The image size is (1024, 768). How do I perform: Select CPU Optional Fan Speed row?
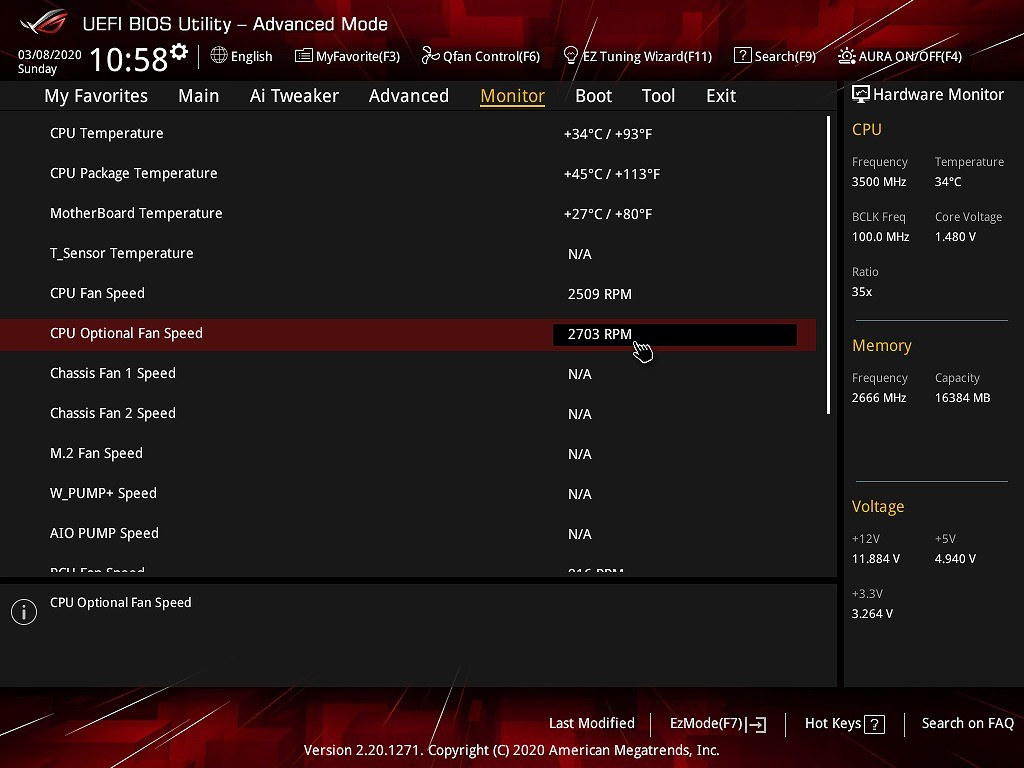click(x=408, y=334)
